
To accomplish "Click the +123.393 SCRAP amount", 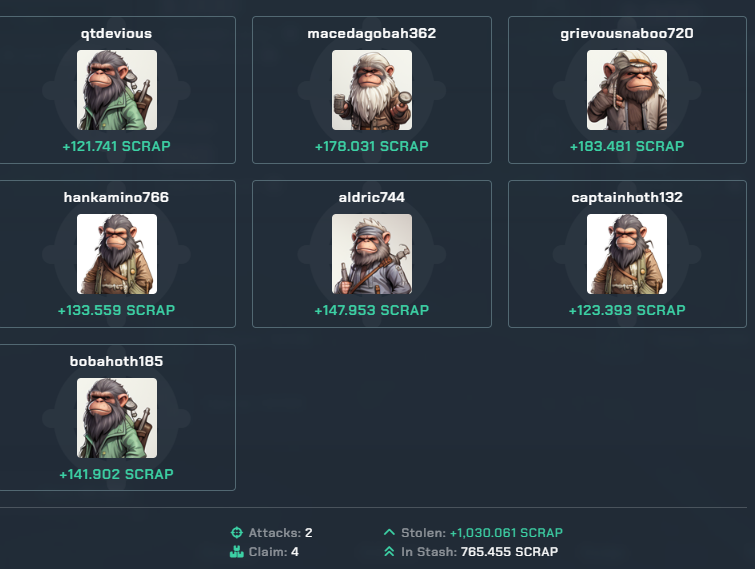I will click(x=627, y=310).
